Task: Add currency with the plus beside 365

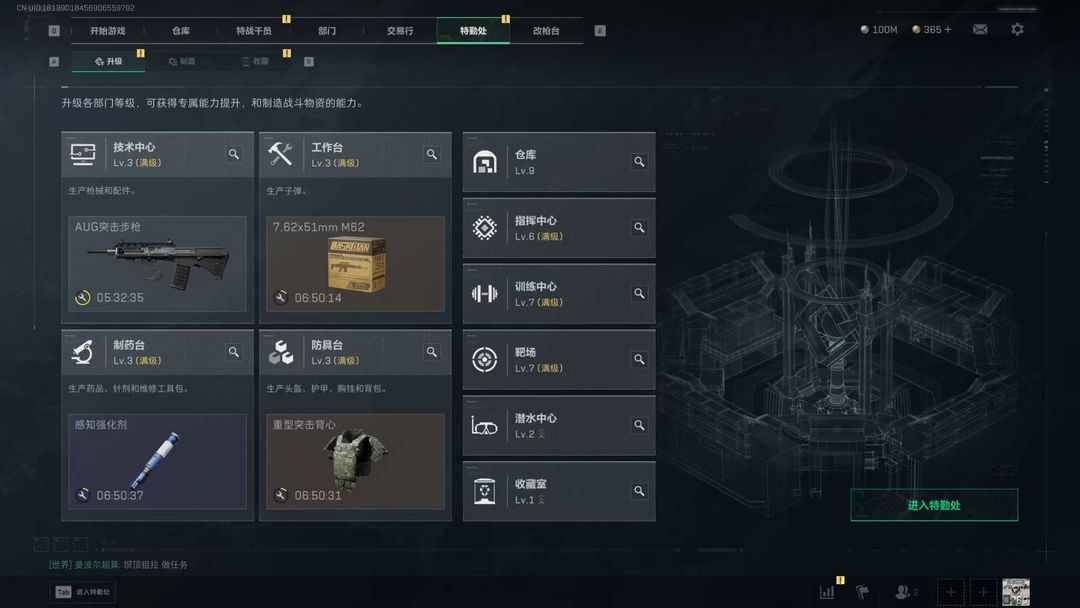Action: [x=948, y=30]
